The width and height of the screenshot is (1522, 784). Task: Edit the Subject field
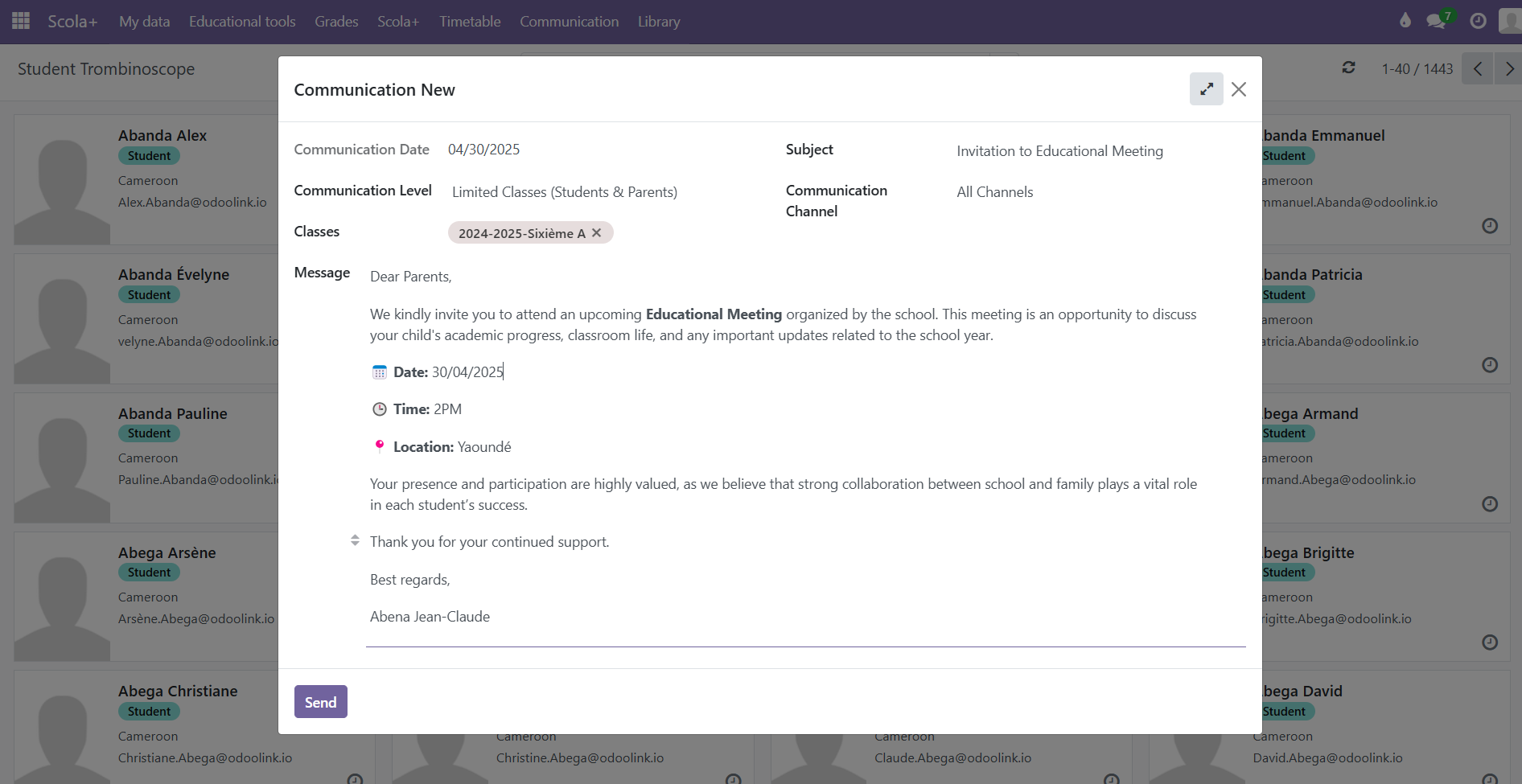[x=1099, y=151]
